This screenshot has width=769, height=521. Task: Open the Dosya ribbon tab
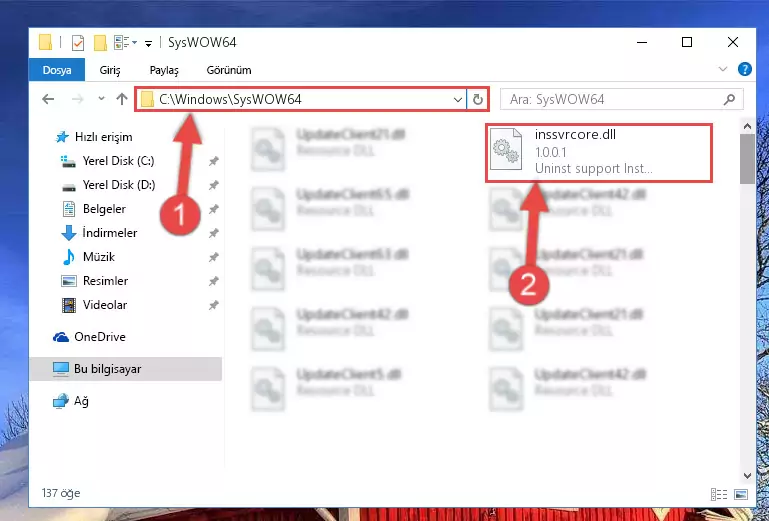57,70
